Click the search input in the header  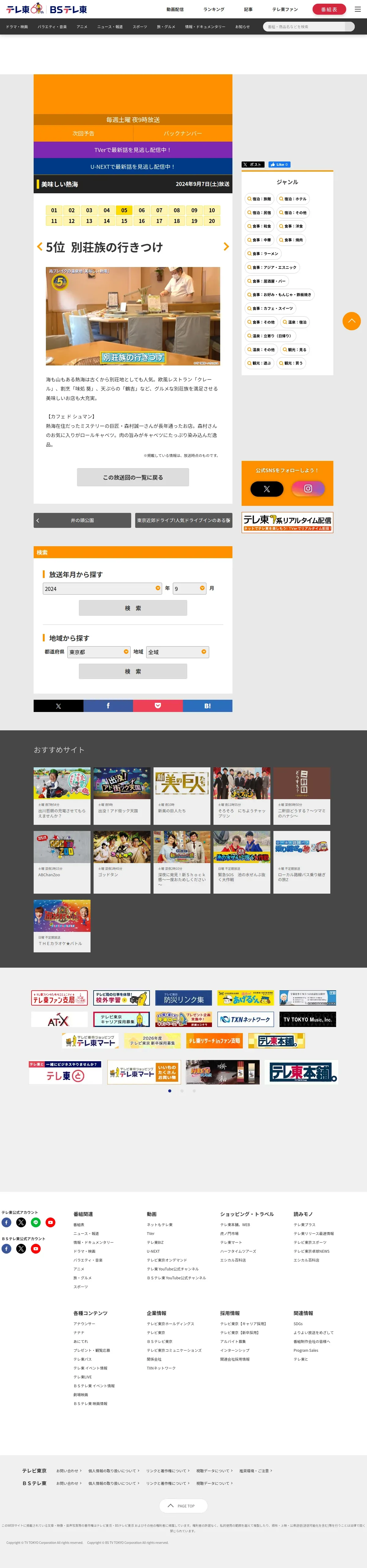point(304,27)
